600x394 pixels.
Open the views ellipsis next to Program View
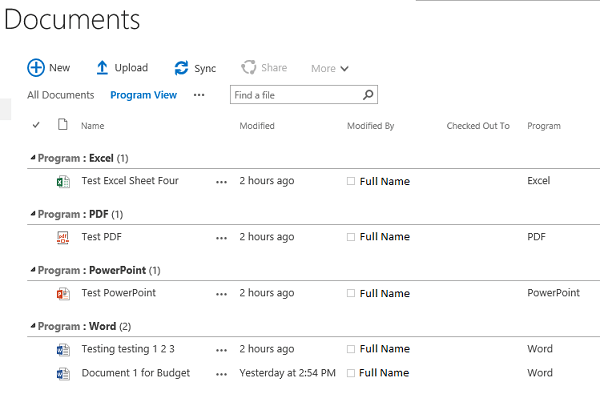pos(199,95)
